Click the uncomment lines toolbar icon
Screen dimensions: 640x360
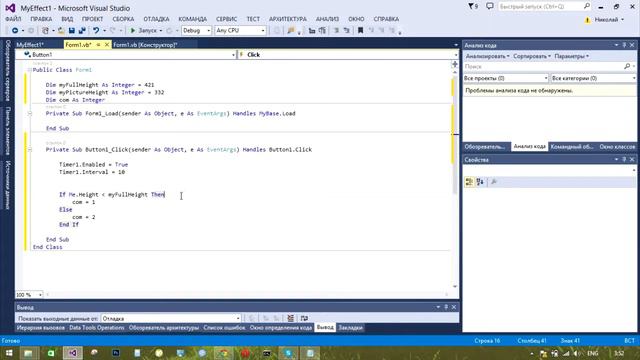(347, 31)
